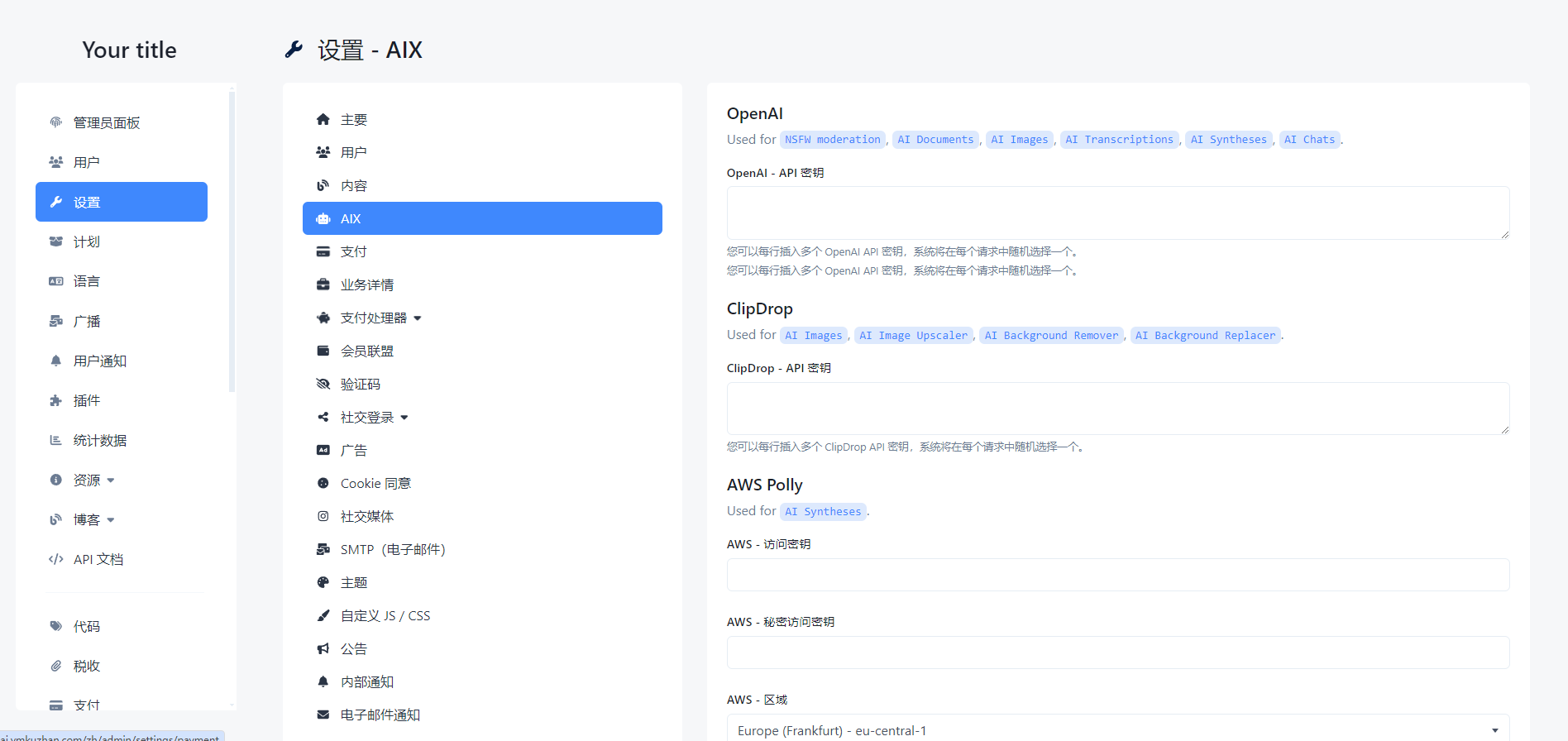
Task: Click the wrench icon in highlighted 设置
Action: point(56,202)
